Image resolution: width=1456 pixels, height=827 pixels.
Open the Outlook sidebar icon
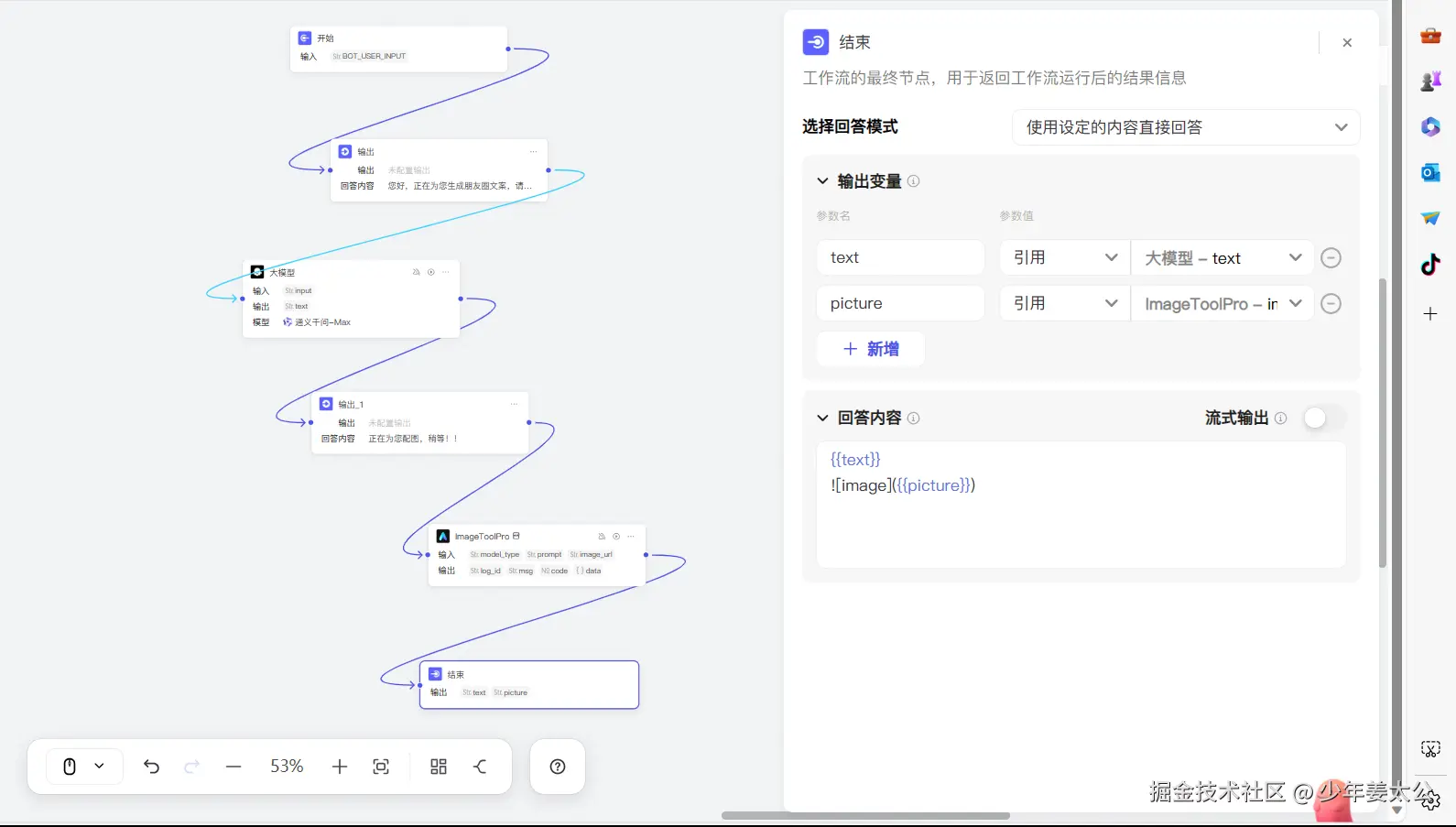1430,172
